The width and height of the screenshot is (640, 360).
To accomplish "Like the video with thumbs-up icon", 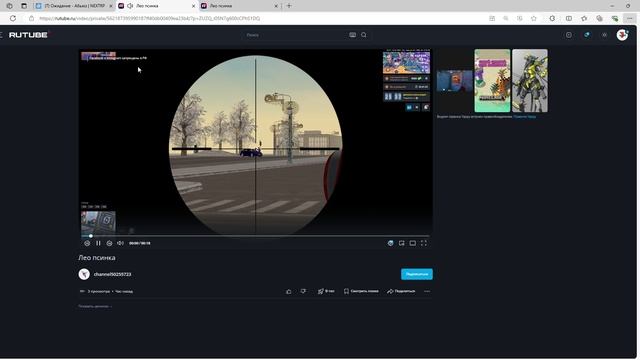I will [x=289, y=291].
